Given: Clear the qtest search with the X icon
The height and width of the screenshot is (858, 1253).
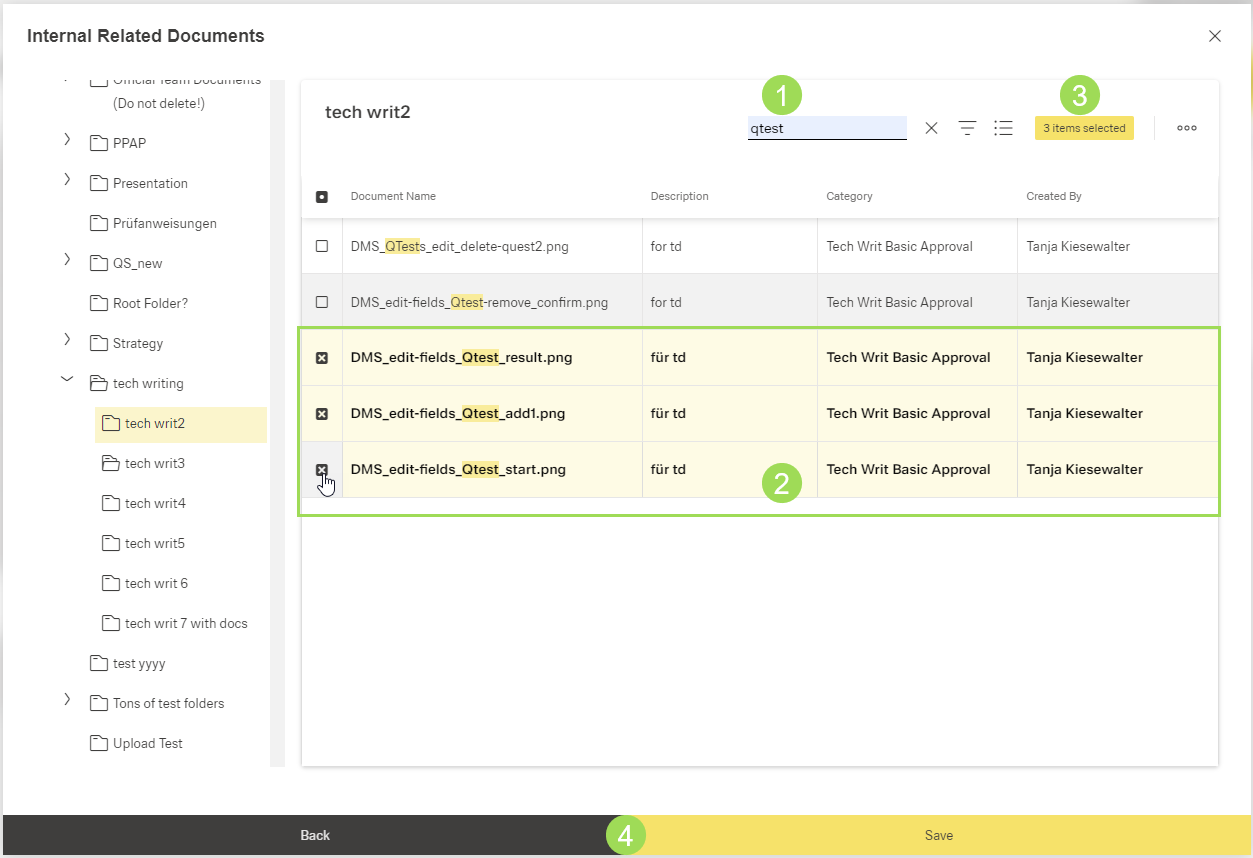Looking at the screenshot, I should point(931,128).
